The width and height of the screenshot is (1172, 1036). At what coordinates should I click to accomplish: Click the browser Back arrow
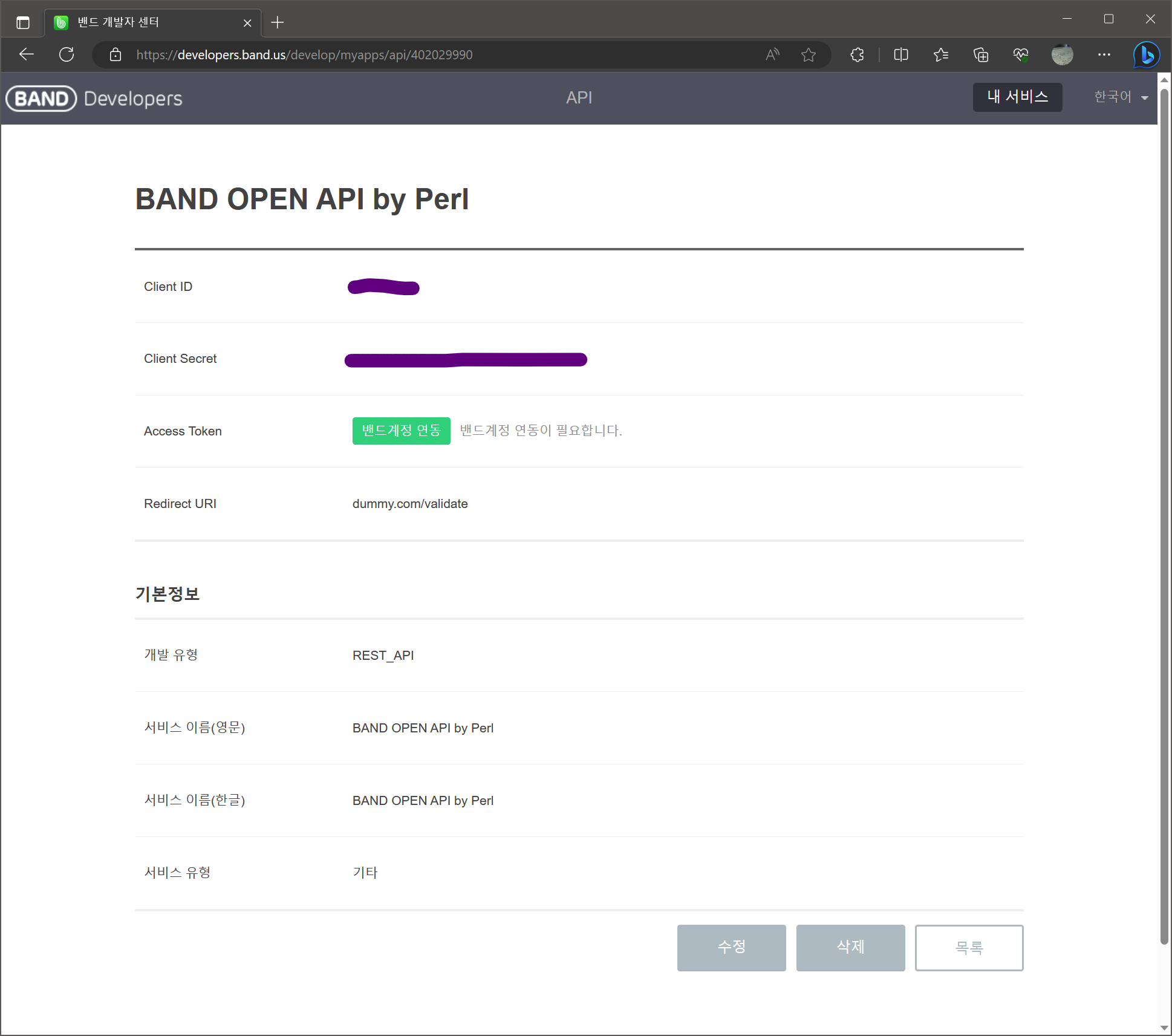[x=27, y=55]
